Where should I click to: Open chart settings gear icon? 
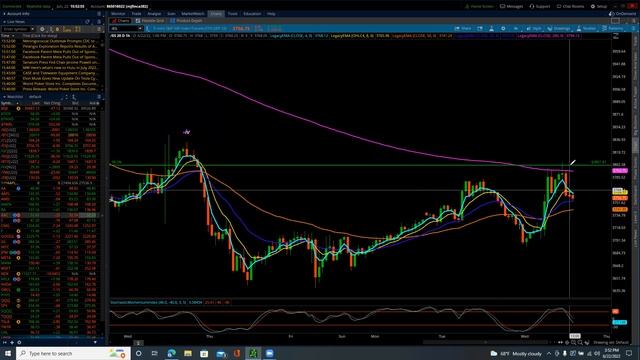point(503,29)
